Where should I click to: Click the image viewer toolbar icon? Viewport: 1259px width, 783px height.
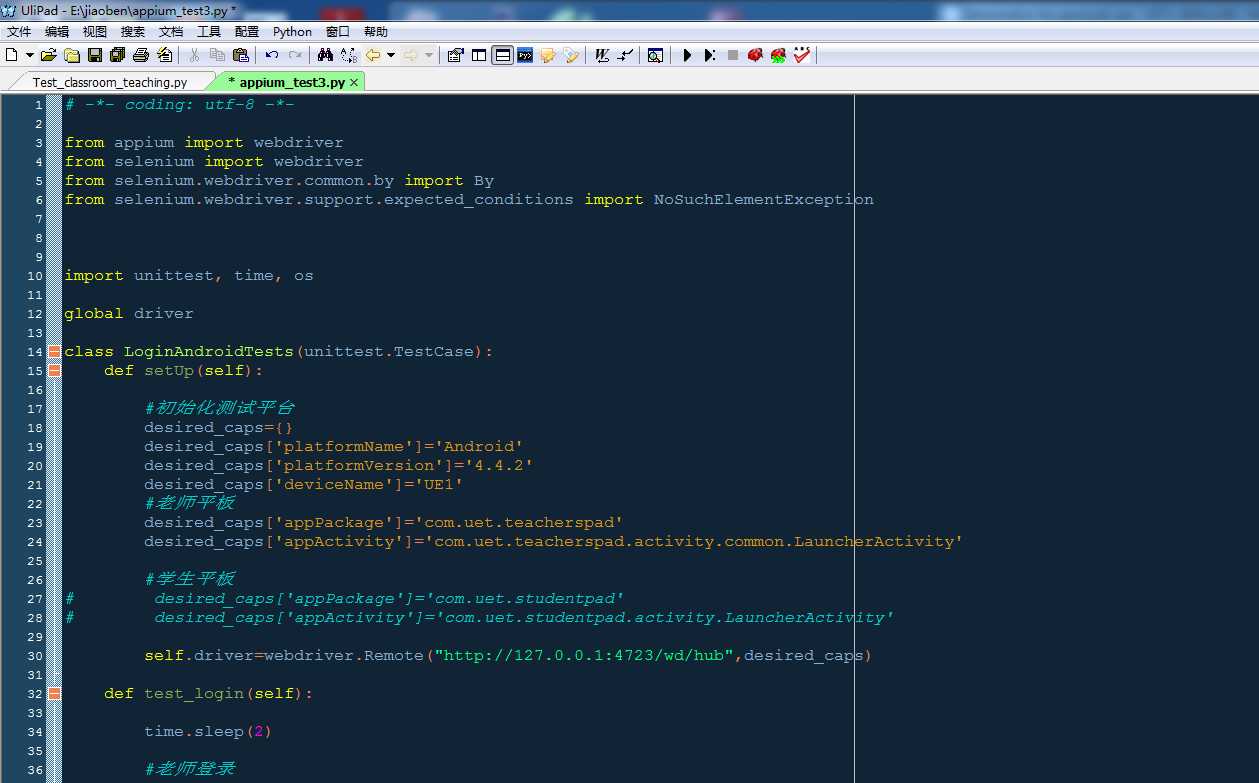pos(655,55)
